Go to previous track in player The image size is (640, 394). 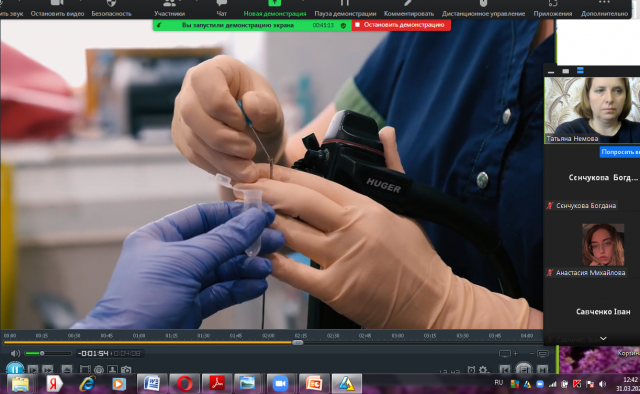click(505, 370)
